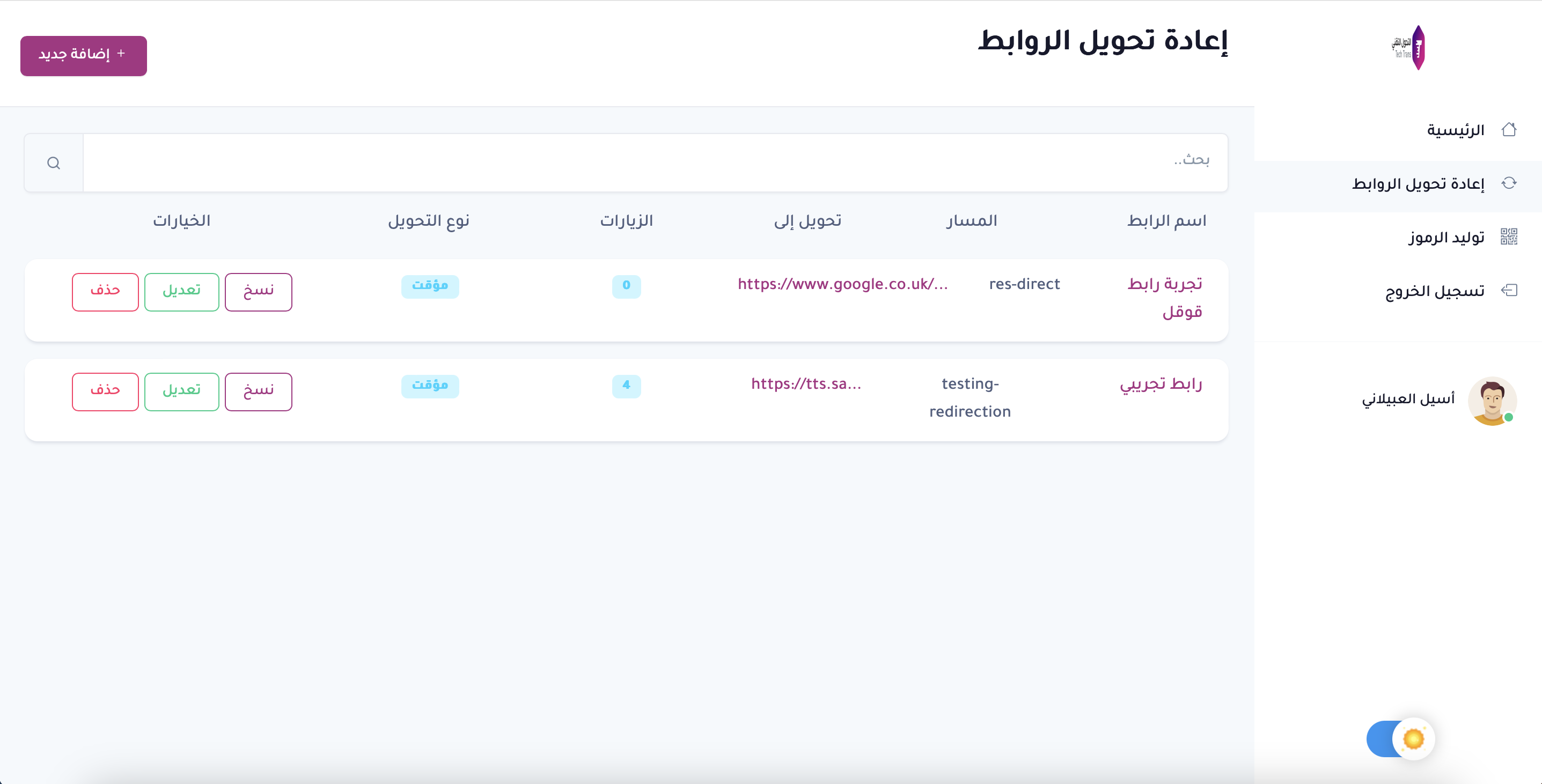Image resolution: width=1542 pixels, height=784 pixels.
Task: Click the logout arrow icon
Action: [x=1509, y=291]
